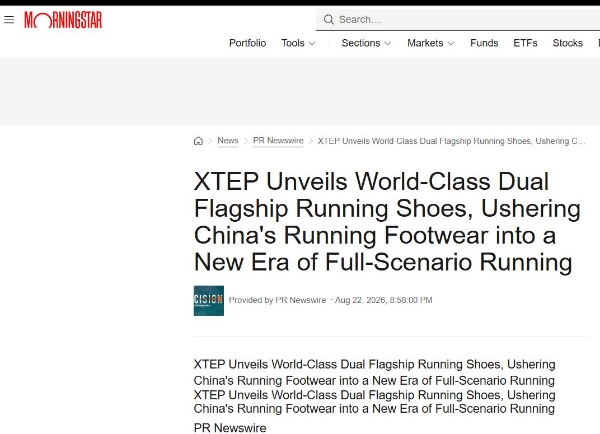
Task: Expand the Tools dropdown
Action: 298,43
